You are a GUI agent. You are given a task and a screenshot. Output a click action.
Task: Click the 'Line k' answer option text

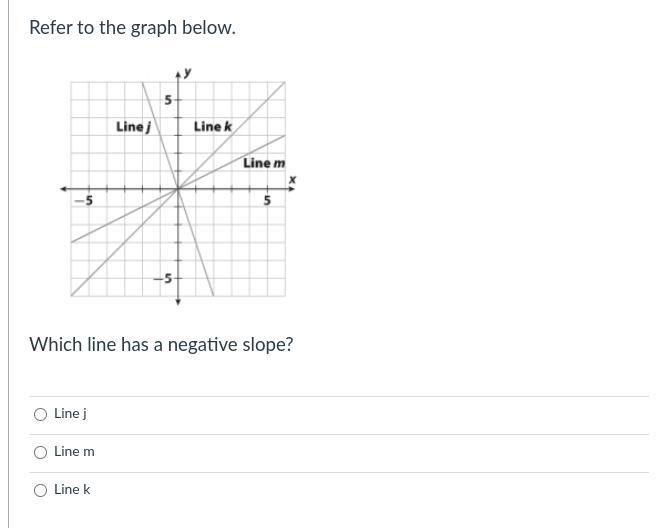(x=72, y=489)
